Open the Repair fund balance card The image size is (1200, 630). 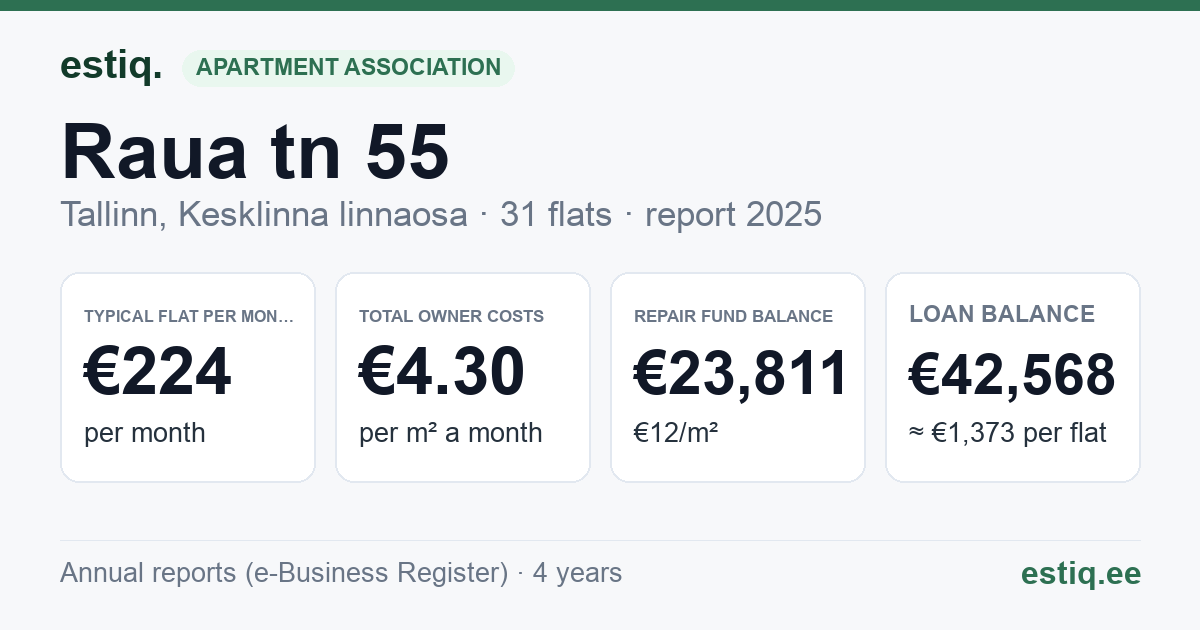coord(738,377)
